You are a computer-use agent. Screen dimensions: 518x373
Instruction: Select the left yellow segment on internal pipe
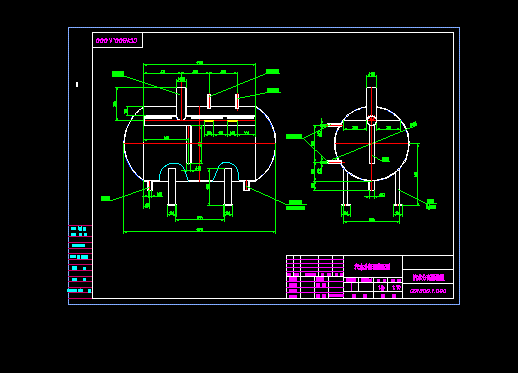click(x=209, y=121)
